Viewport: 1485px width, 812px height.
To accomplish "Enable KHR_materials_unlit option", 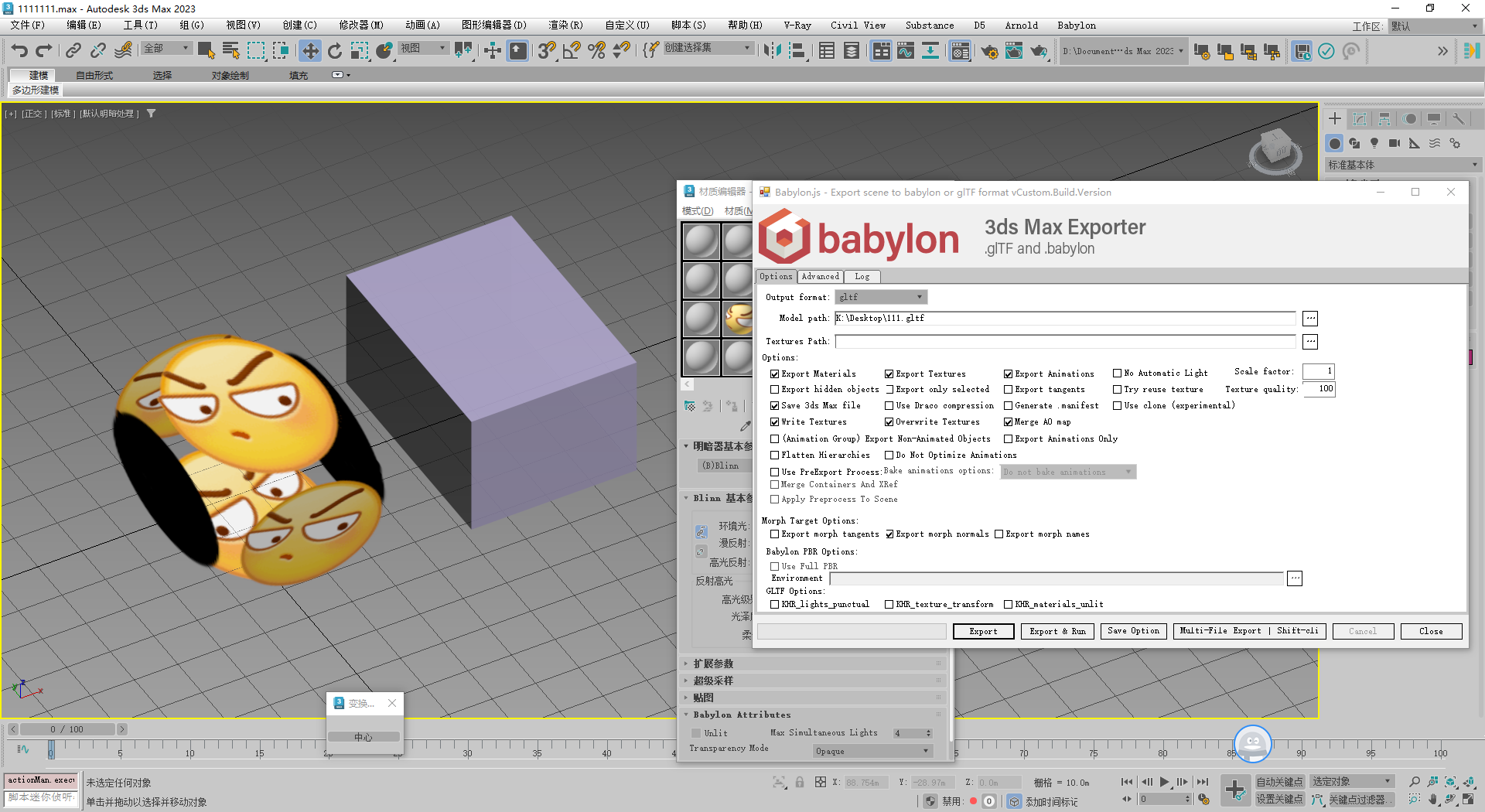I will 1009,605.
